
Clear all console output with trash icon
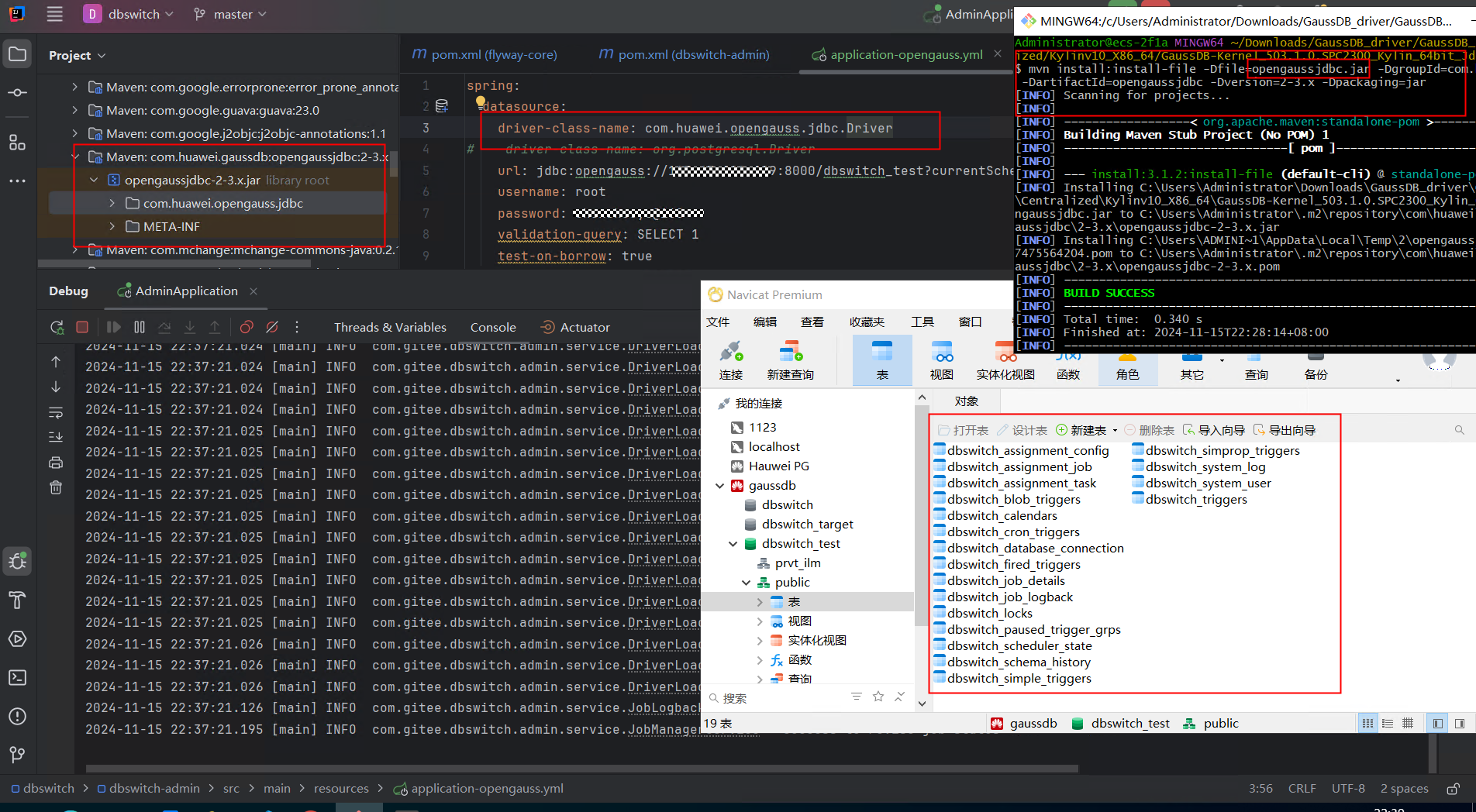56,487
